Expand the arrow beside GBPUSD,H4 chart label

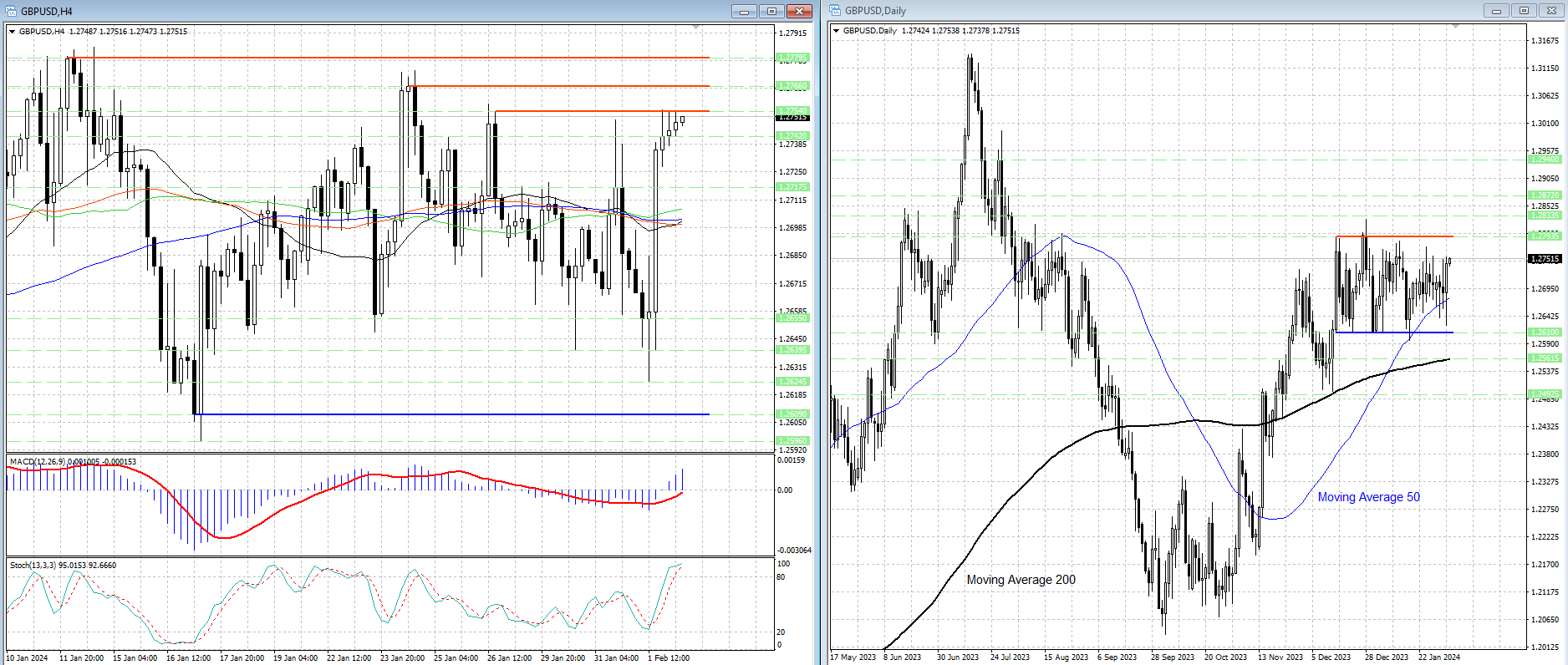coord(13,32)
